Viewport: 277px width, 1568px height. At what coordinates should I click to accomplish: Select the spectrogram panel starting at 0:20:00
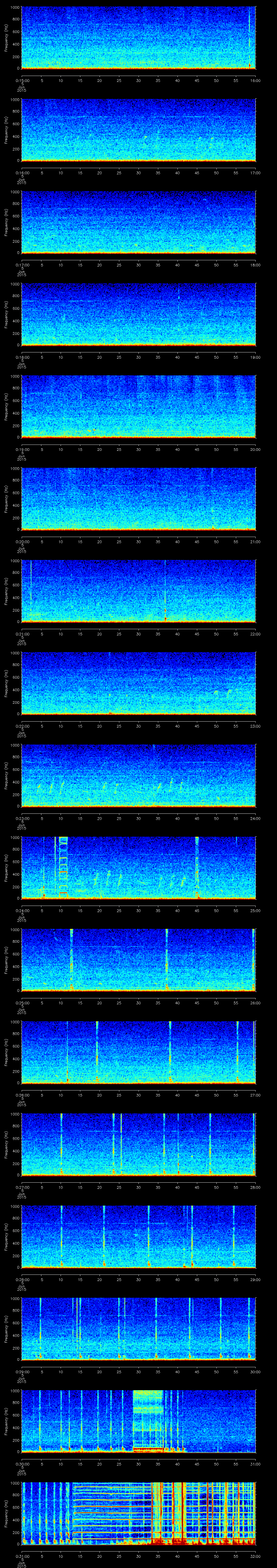(138, 499)
